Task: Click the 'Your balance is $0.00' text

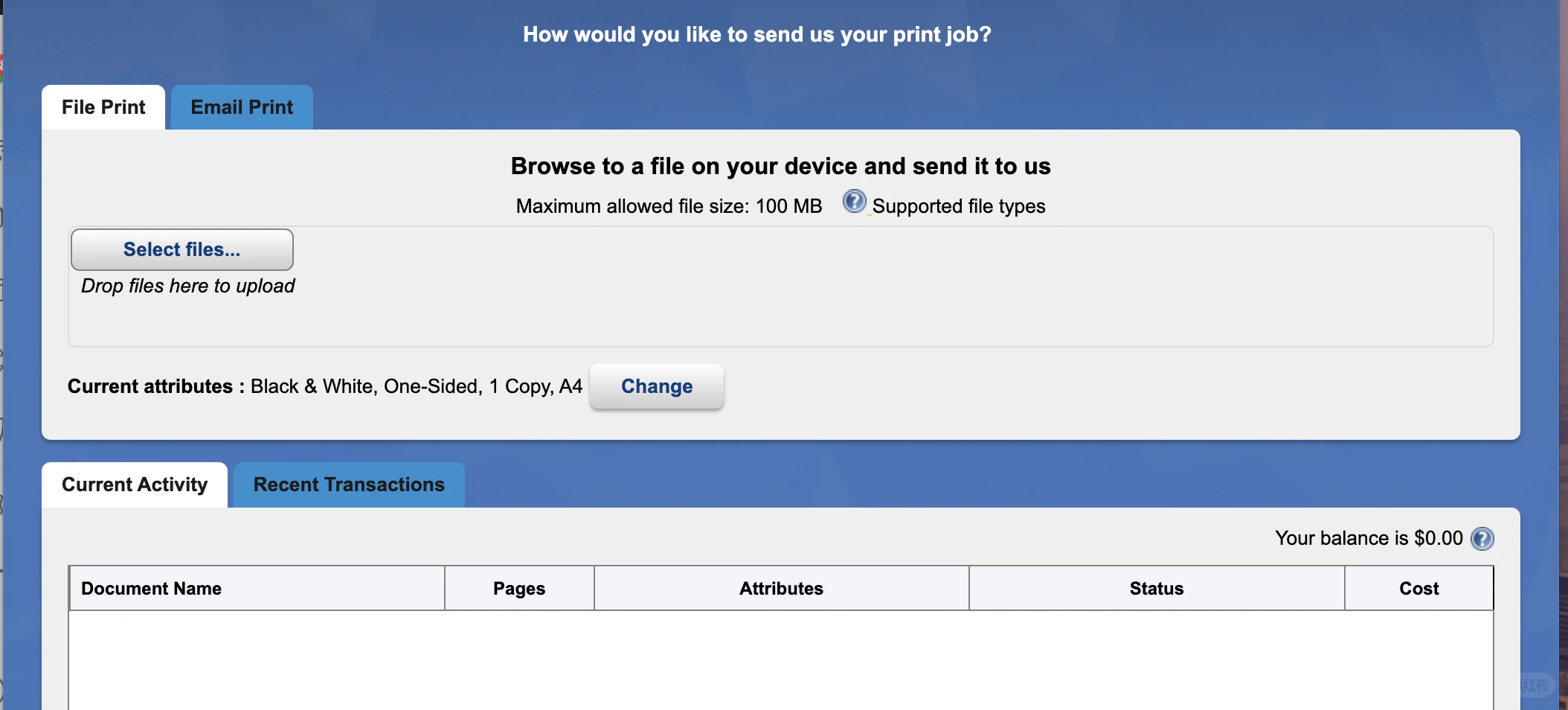Action: pyautogui.click(x=1369, y=539)
